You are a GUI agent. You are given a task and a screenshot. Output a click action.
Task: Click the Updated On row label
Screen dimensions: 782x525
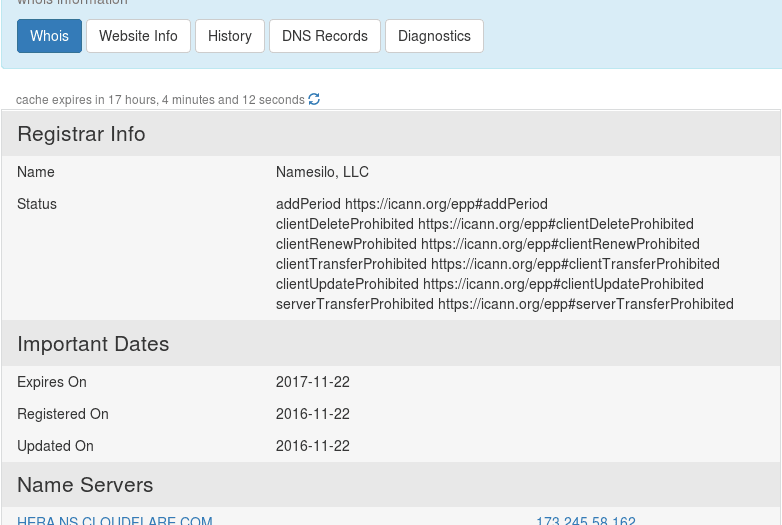pos(55,446)
